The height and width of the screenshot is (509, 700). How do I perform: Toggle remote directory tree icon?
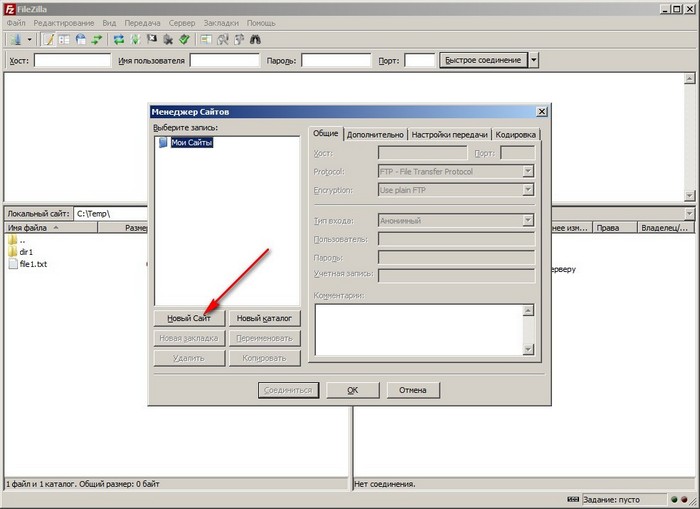[x=81, y=40]
